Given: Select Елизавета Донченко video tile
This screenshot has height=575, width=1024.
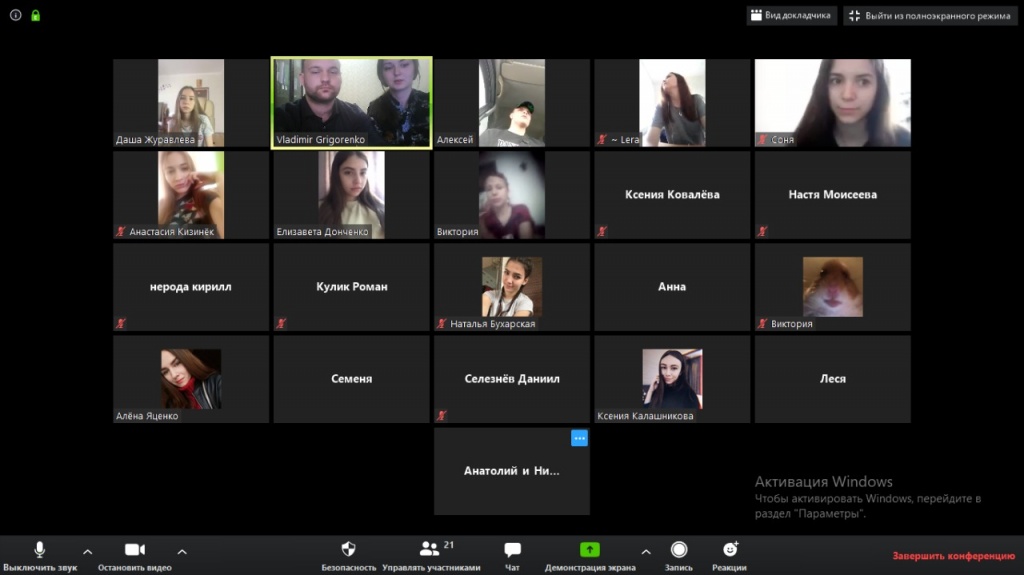Looking at the screenshot, I should pos(351,195).
